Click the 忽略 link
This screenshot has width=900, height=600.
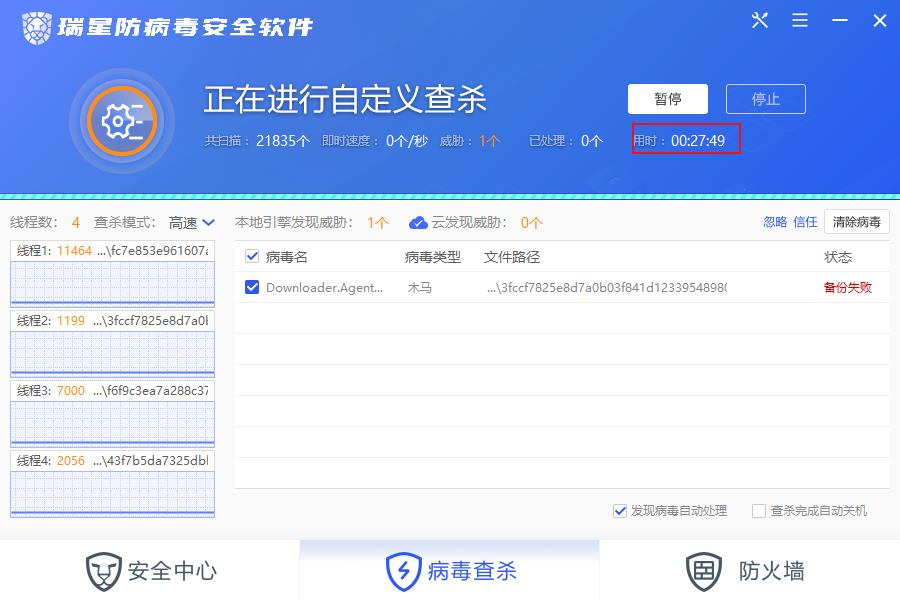[x=775, y=222]
